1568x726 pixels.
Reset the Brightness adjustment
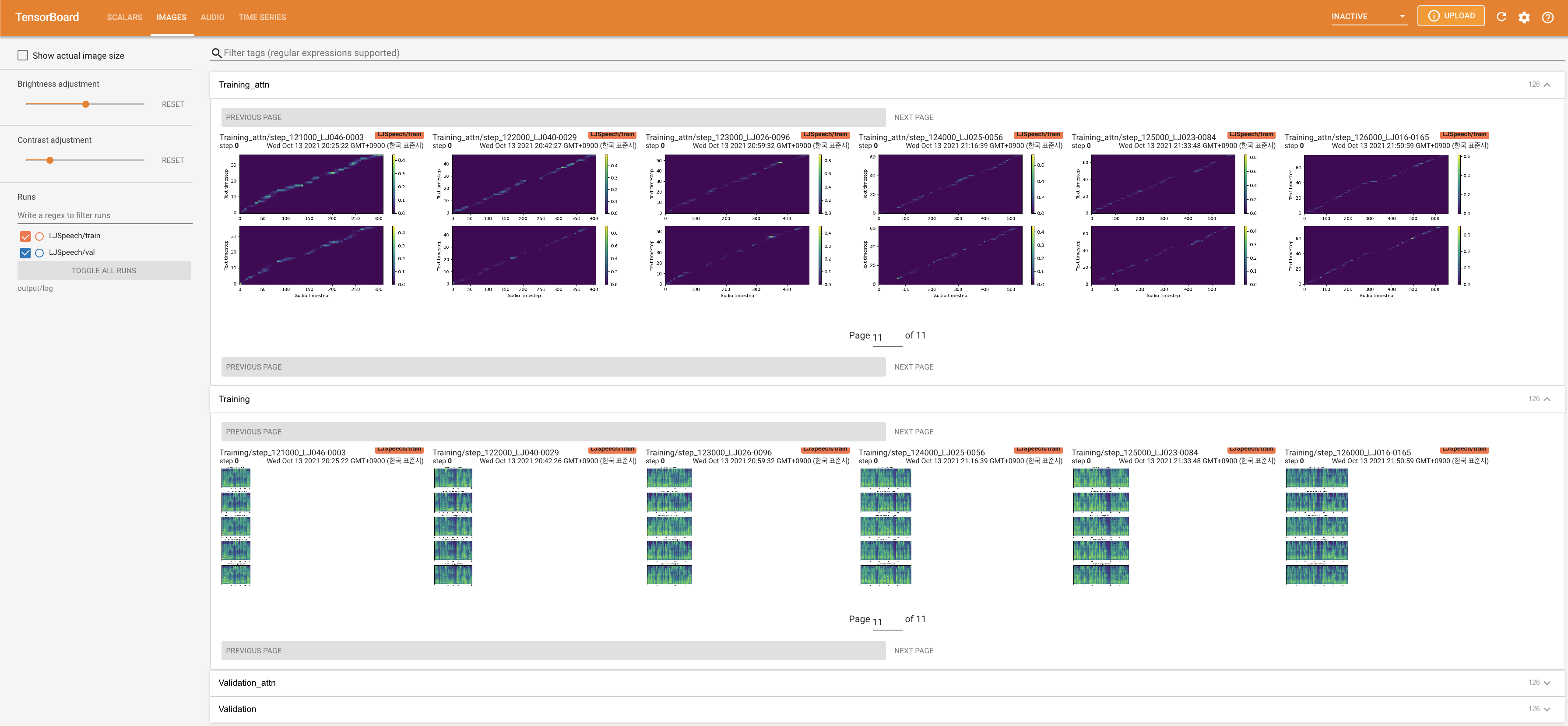click(173, 104)
